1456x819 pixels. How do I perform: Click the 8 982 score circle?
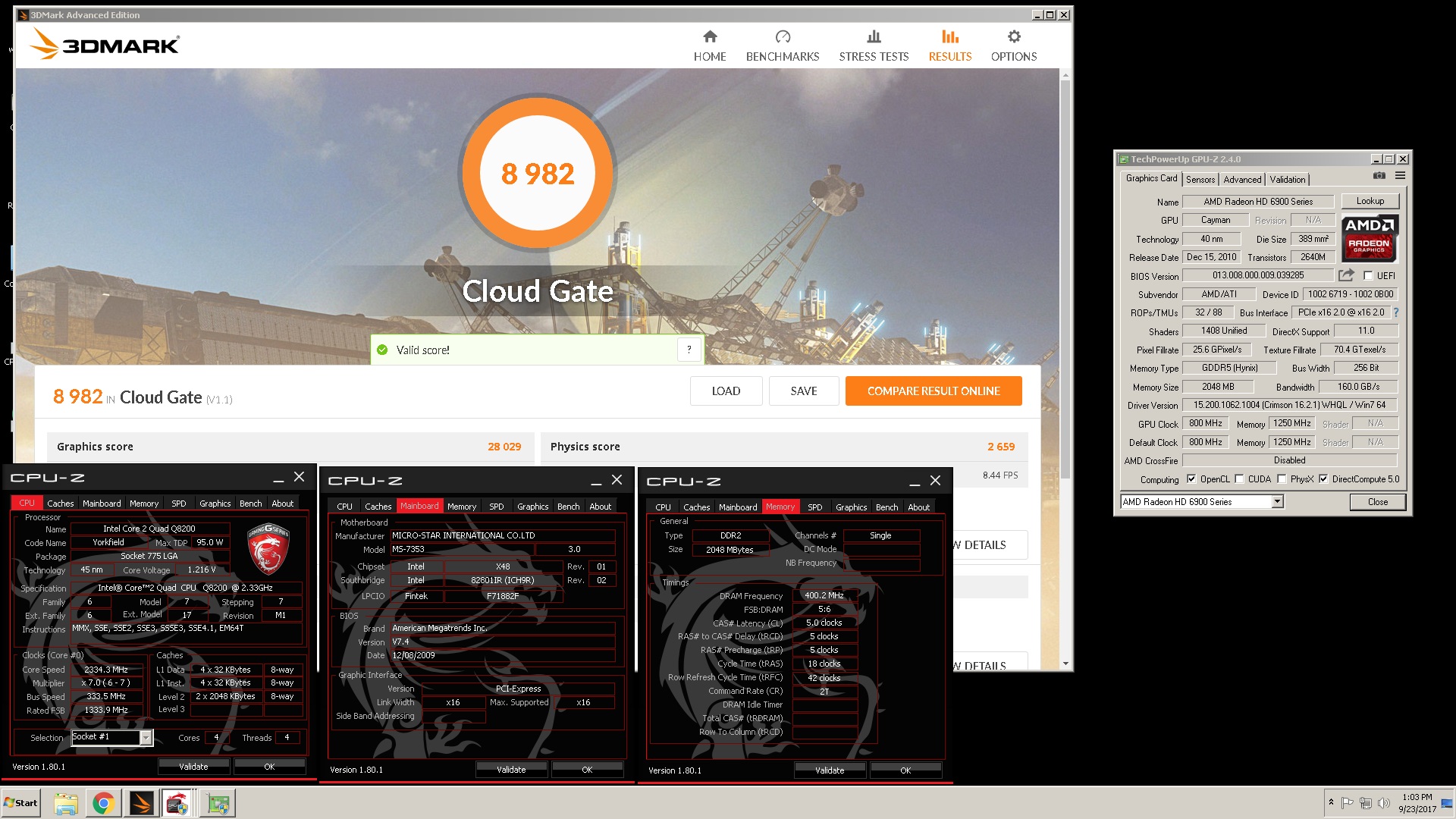coord(538,173)
